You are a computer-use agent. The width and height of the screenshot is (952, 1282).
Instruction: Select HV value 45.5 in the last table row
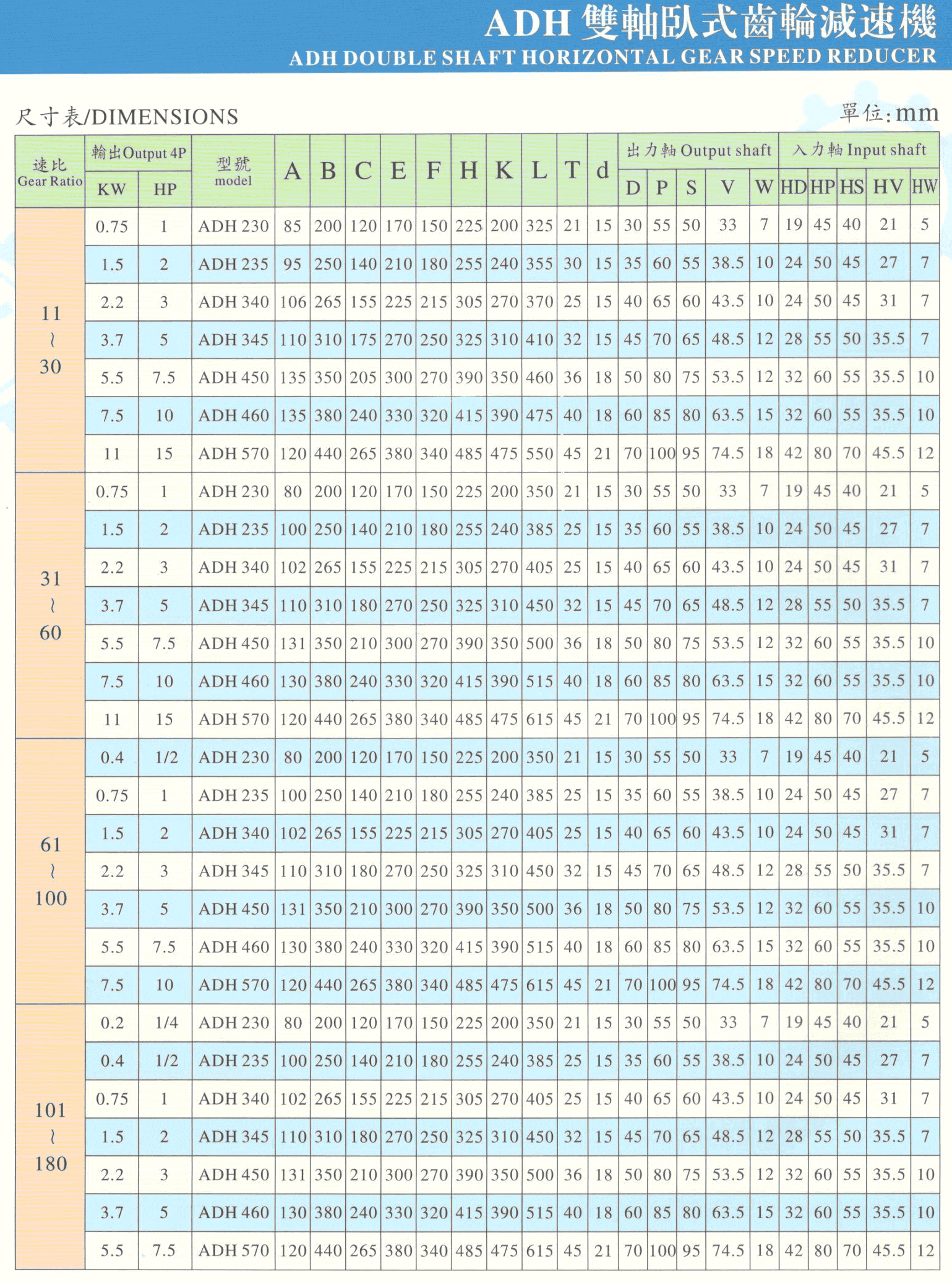tap(888, 1250)
